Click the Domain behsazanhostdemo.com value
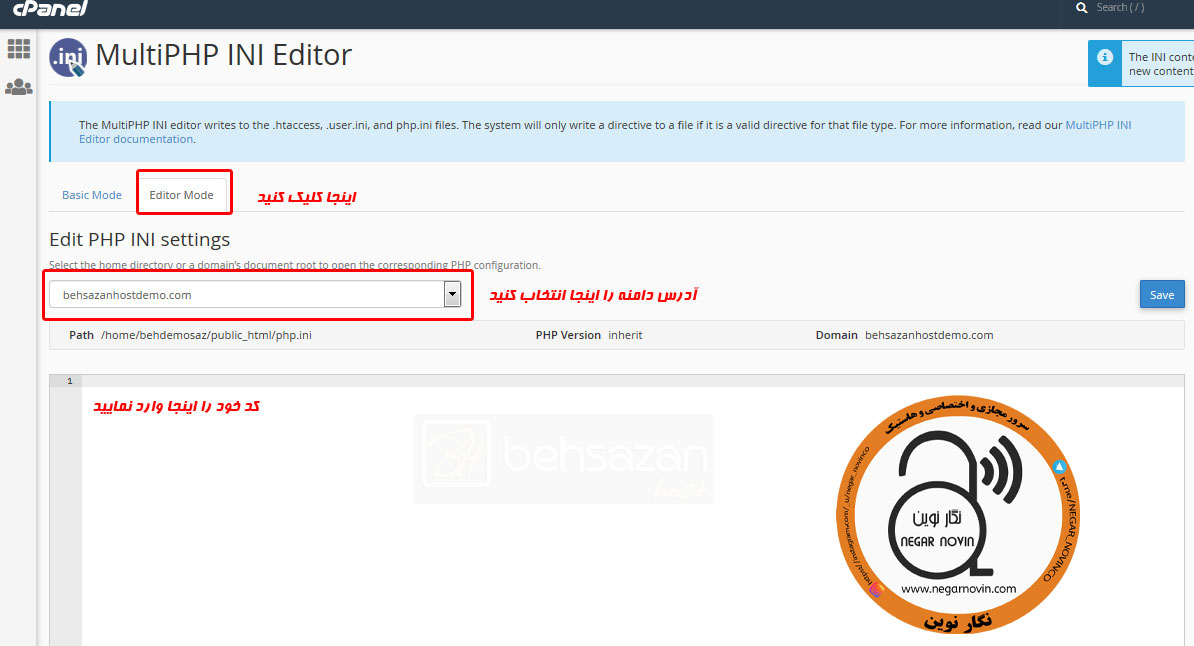 point(929,335)
